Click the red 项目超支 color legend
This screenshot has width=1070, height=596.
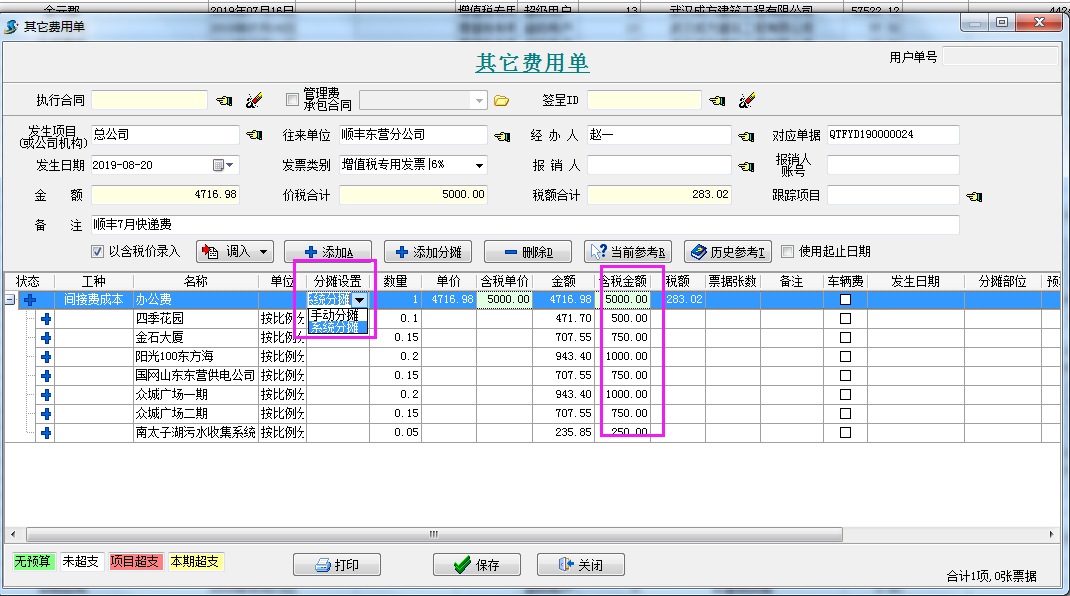click(x=134, y=562)
